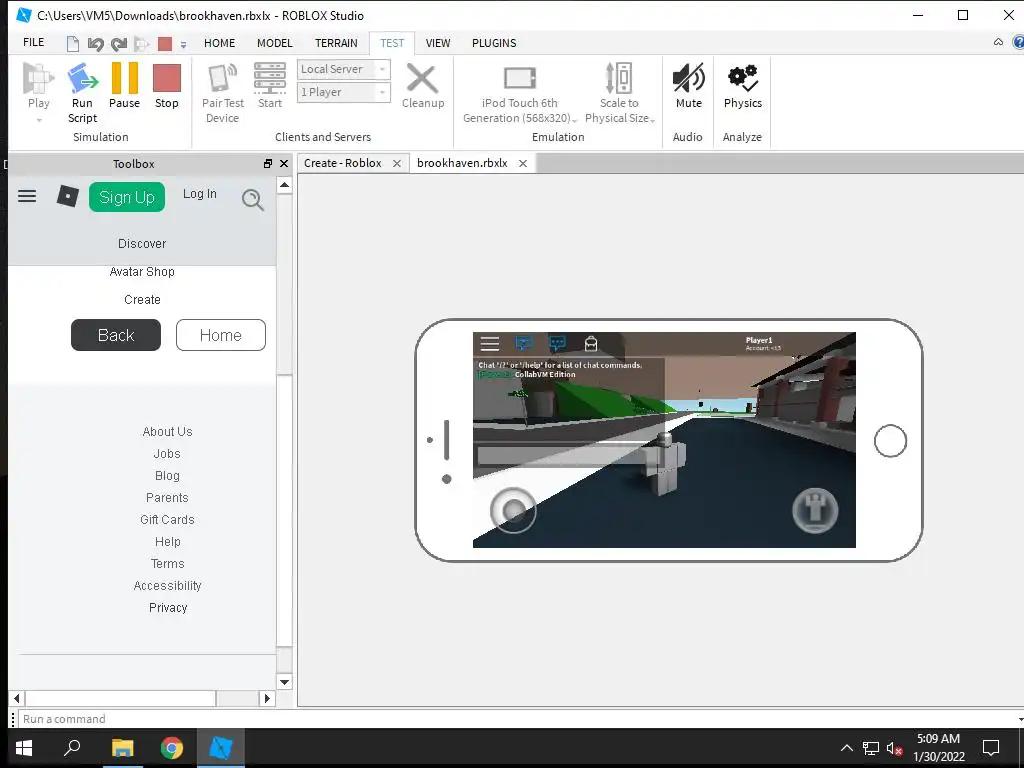Click the quick access Play icon
Screen dimensions: 1024x768
tap(142, 44)
